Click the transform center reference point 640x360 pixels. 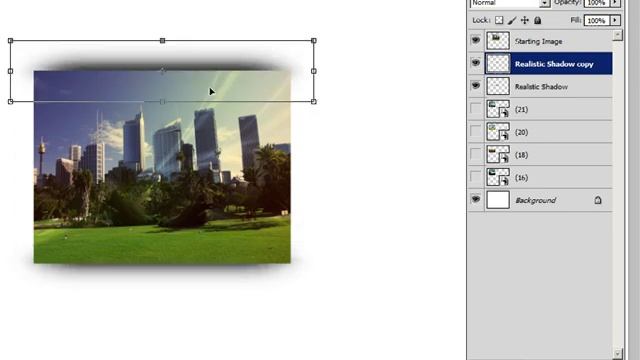[162, 71]
